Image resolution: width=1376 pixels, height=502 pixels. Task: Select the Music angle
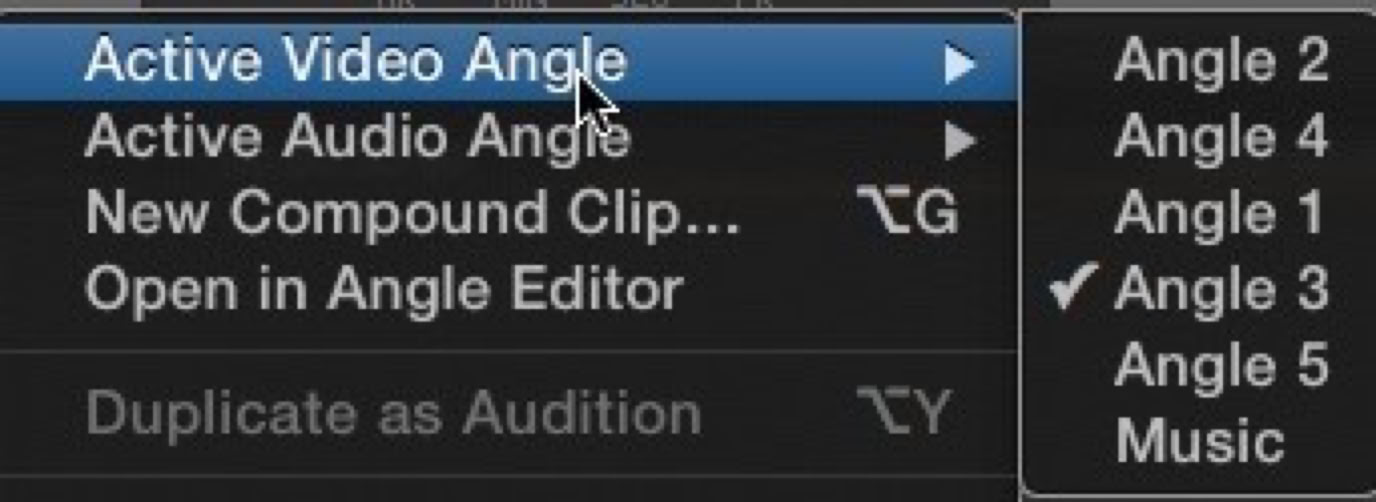tap(1198, 440)
